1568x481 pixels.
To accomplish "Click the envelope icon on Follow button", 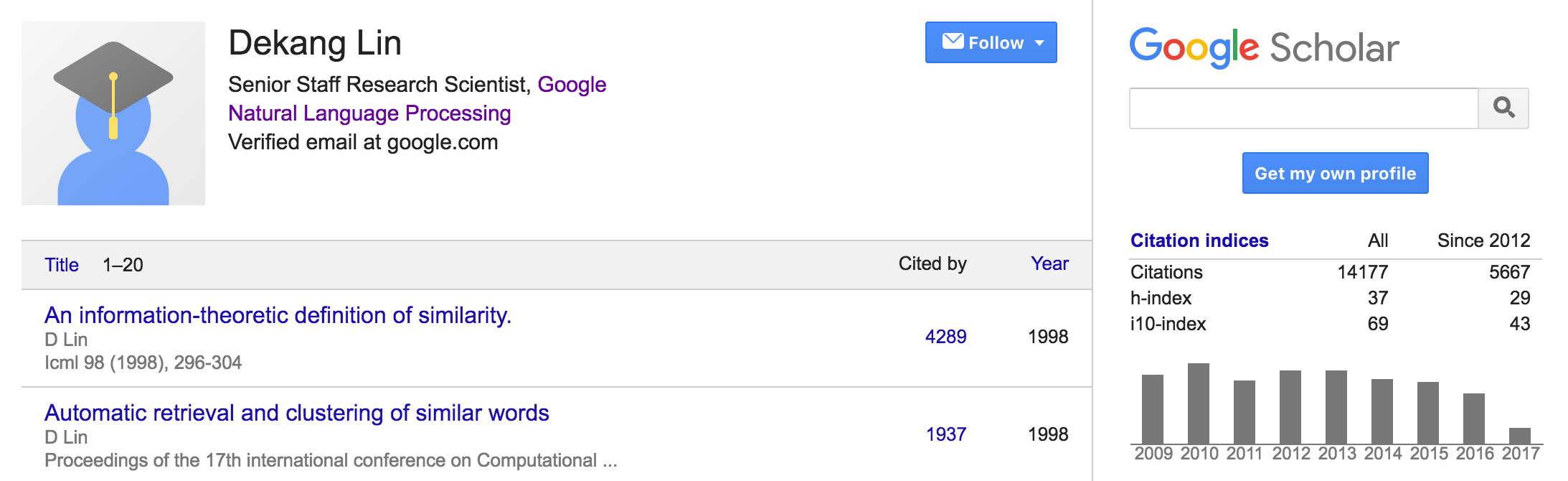I will pyautogui.click(x=953, y=41).
